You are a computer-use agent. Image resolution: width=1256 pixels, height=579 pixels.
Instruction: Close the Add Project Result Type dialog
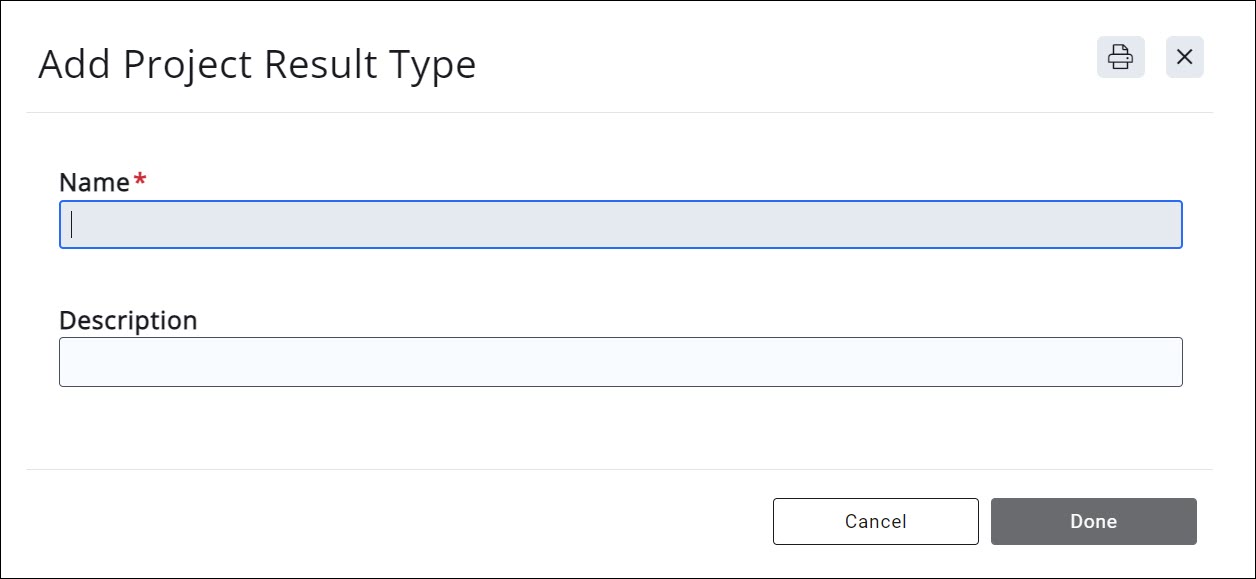pyautogui.click(x=1184, y=57)
